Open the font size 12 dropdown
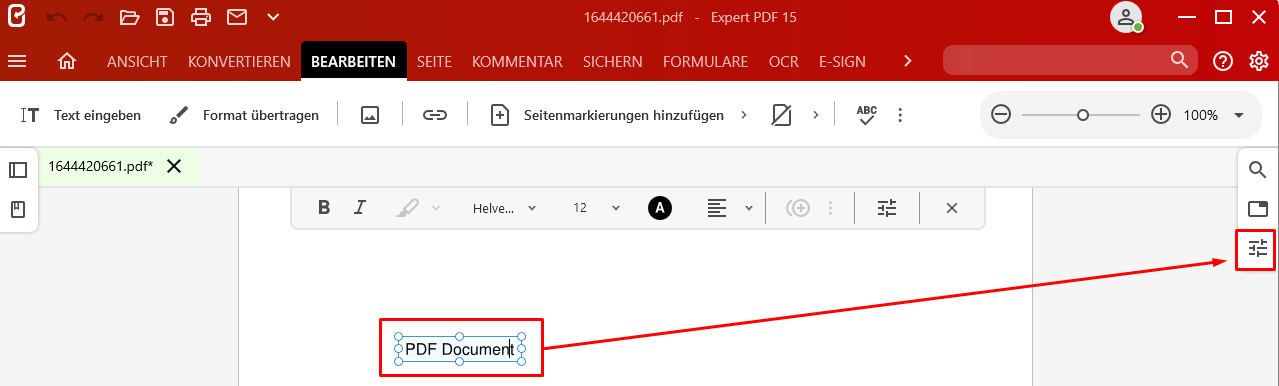1279x386 pixels. point(597,208)
